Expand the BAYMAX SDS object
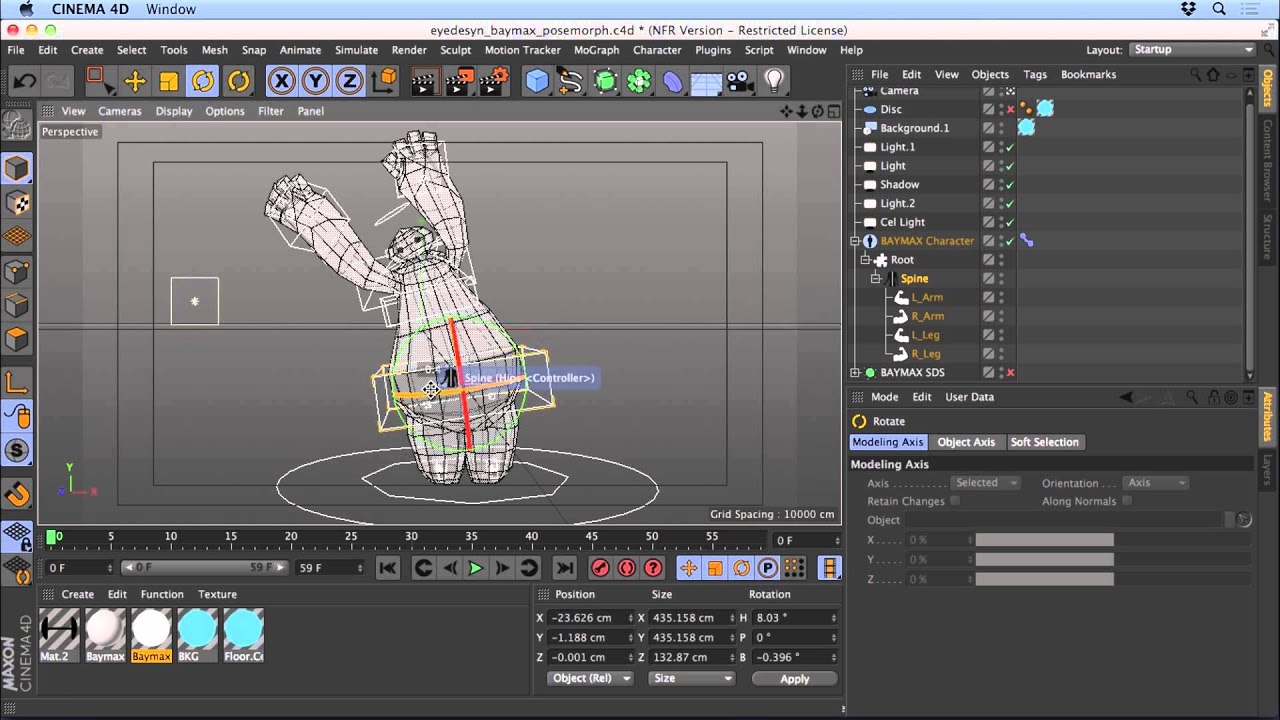Screen dimensions: 1280x720 [x=856, y=373]
